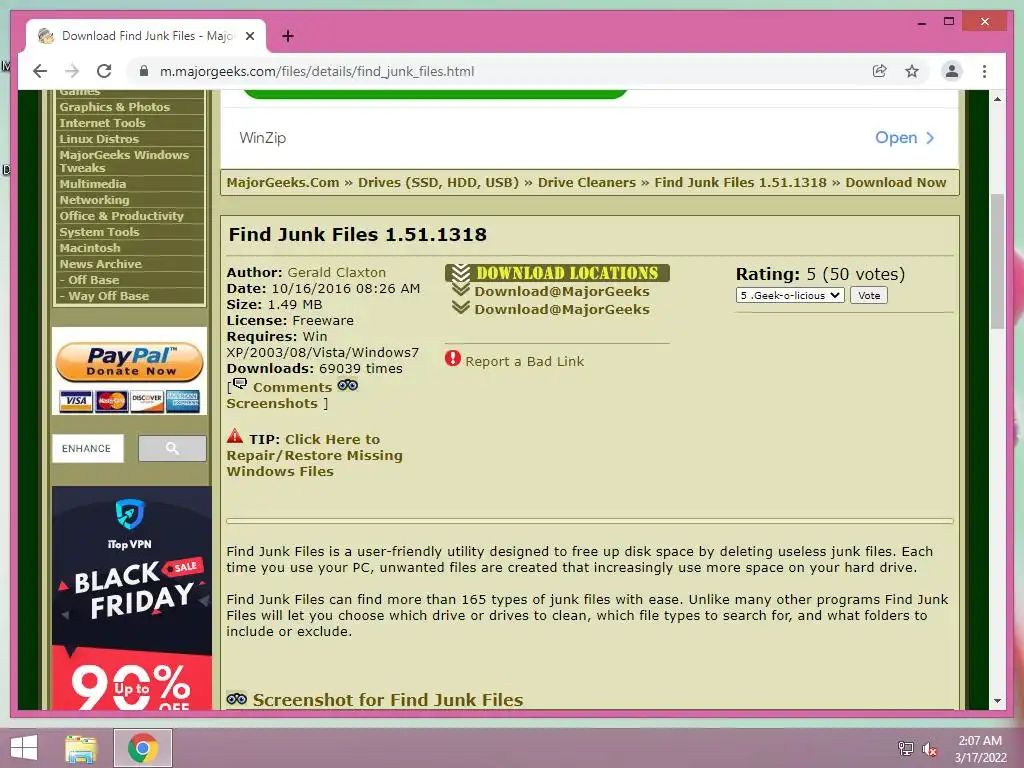Open Office & Productivity category
This screenshot has width=1024, height=768.
coord(121,216)
